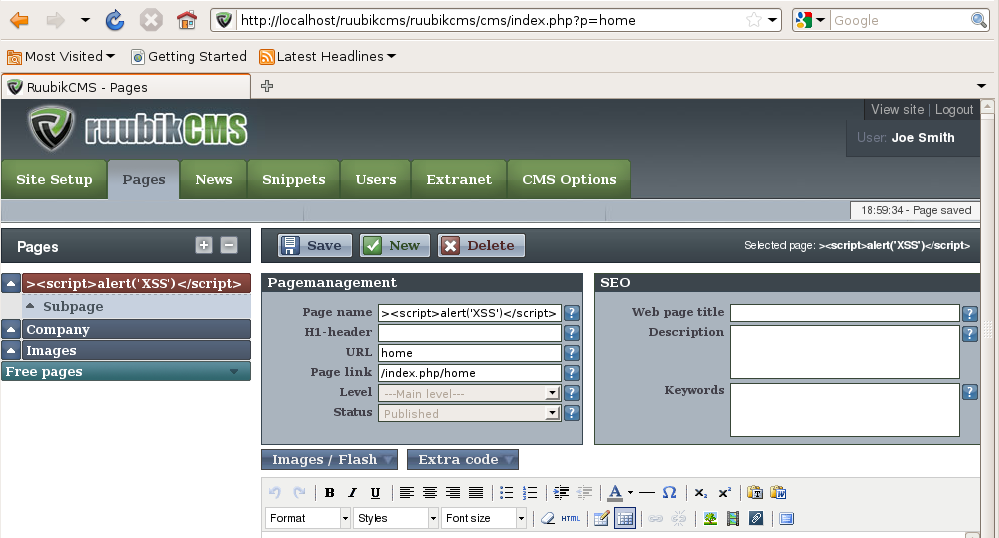Viewport: 999px width, 538px height.
Task: Toggle the arrow beside Company page
Action: tap(11, 330)
